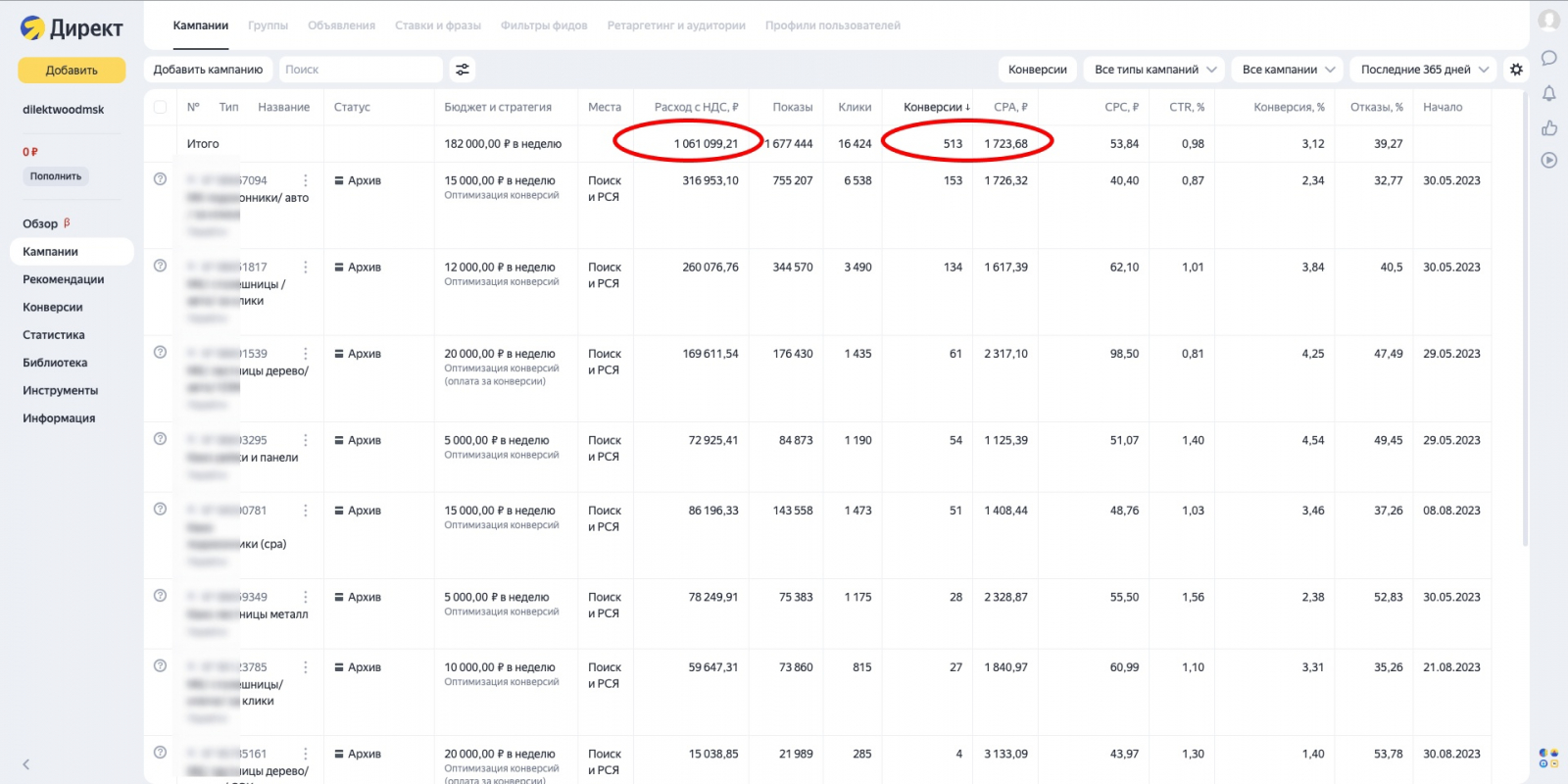
Task: Click the yellow 'Добавить' button
Action: (72, 71)
